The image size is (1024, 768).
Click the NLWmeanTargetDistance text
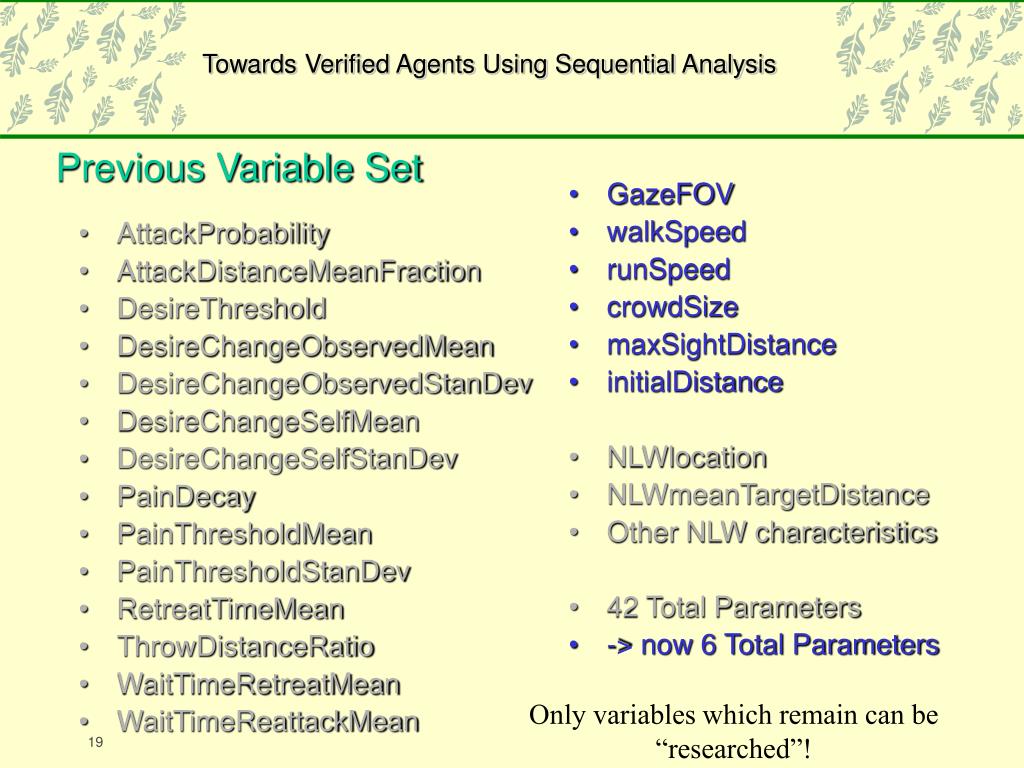click(769, 496)
